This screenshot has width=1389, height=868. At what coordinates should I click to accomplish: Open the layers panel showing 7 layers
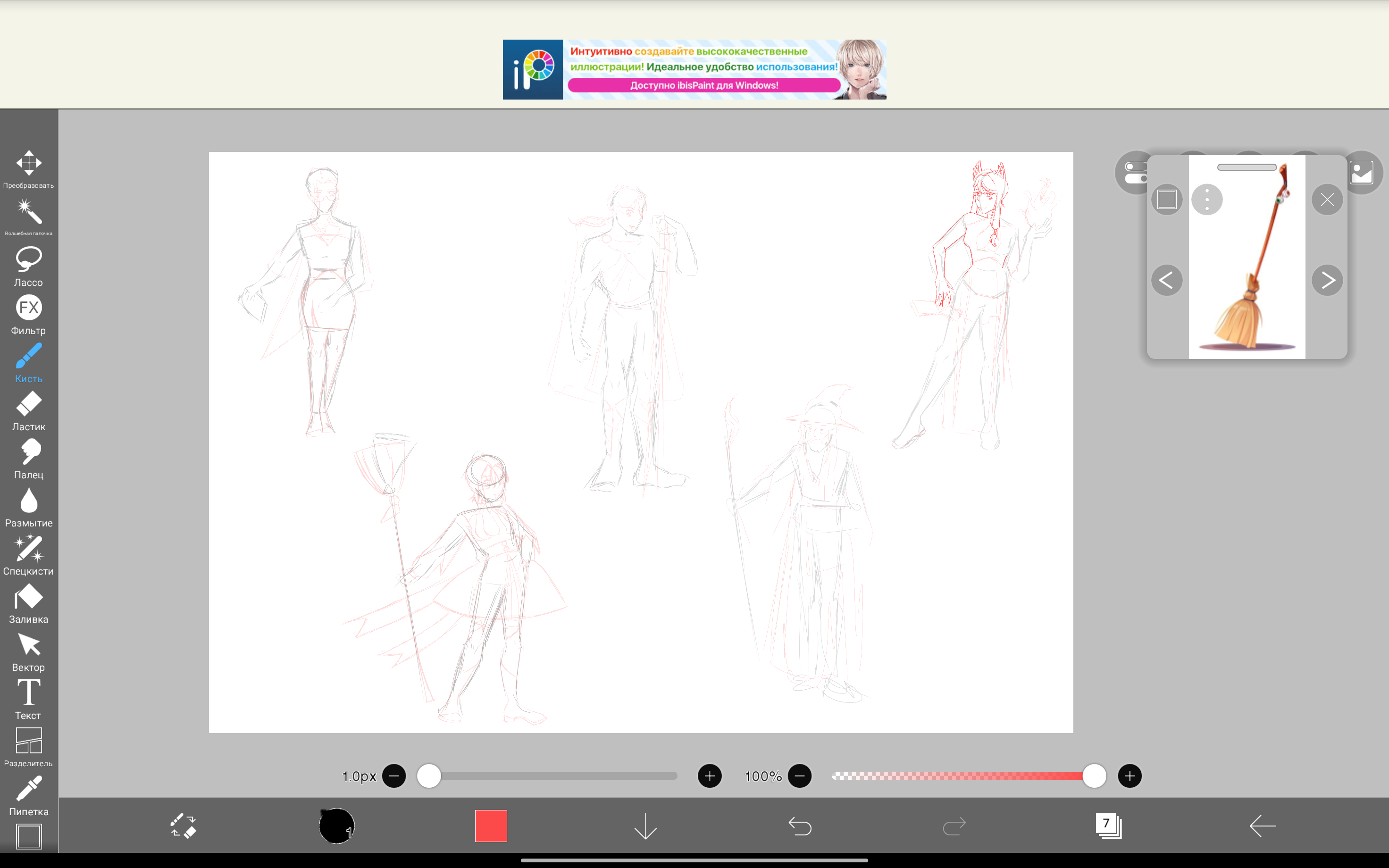point(1108,826)
